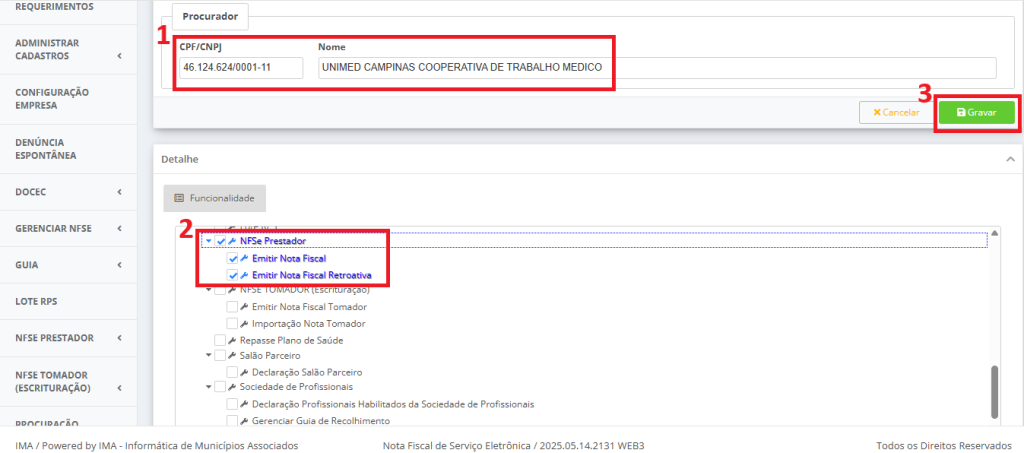The height and width of the screenshot is (453, 1024).
Task: Click the green Gravar button
Action: [x=976, y=112]
